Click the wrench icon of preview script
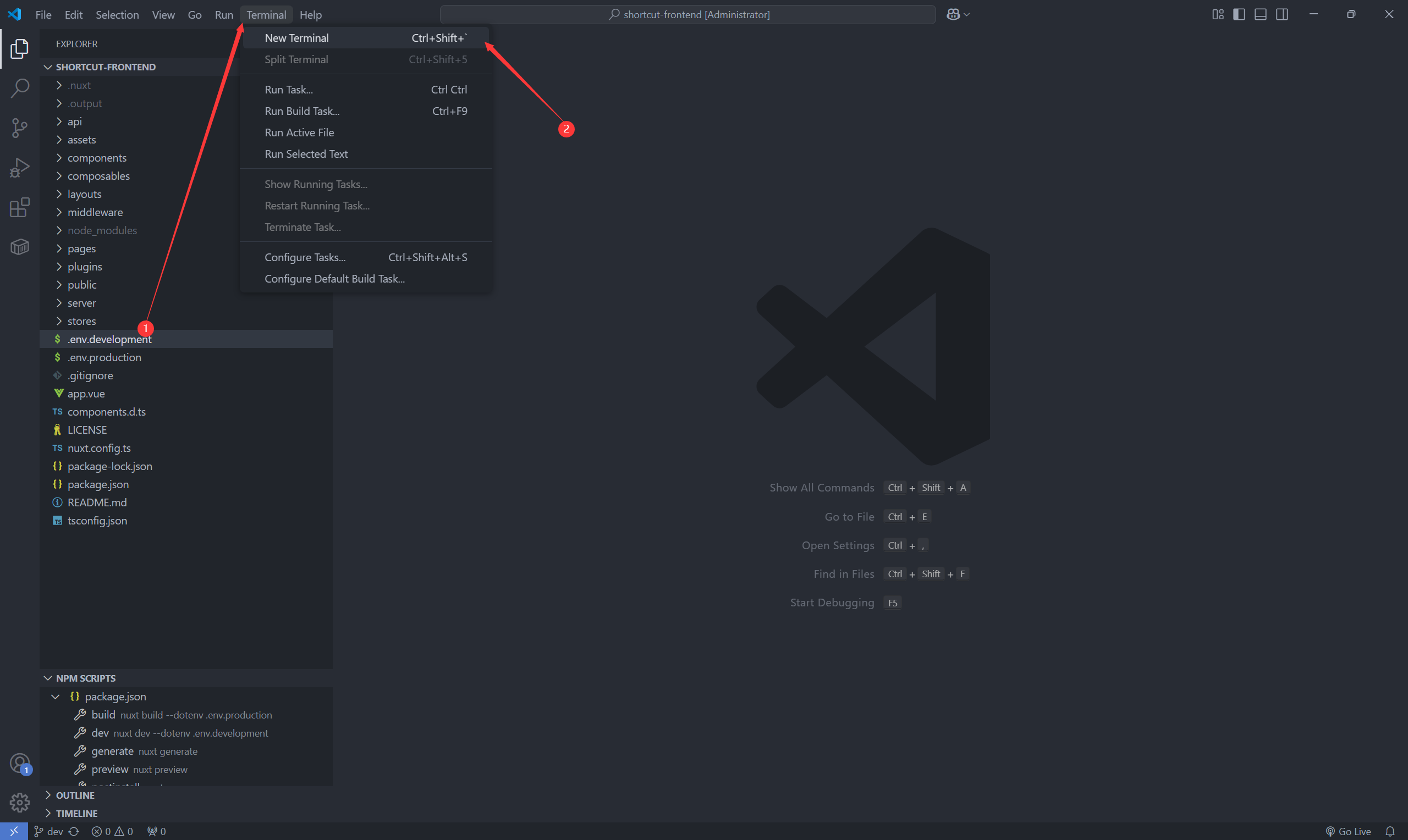This screenshot has width=1408, height=840. tap(80, 769)
